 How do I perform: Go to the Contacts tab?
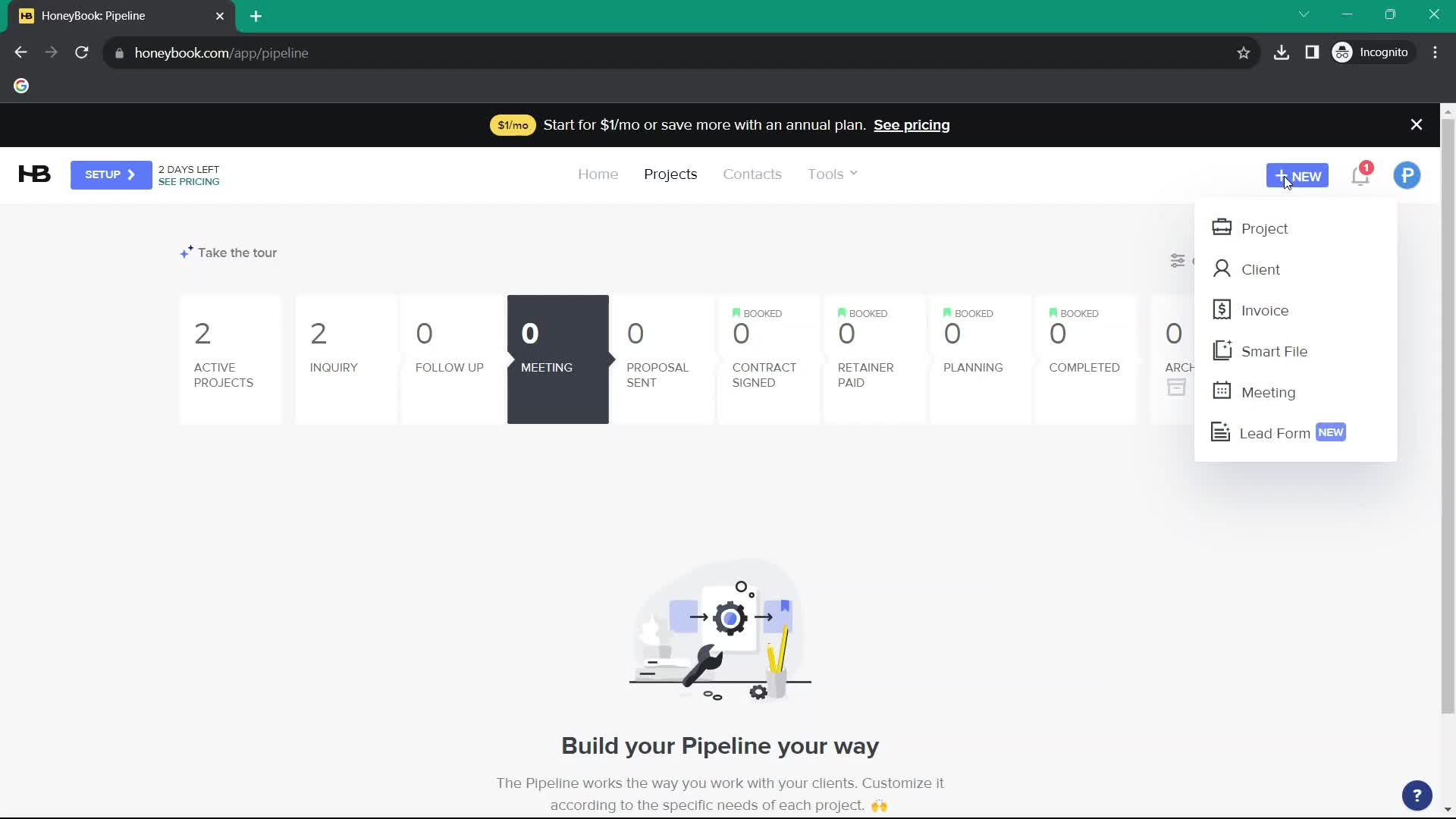click(752, 174)
